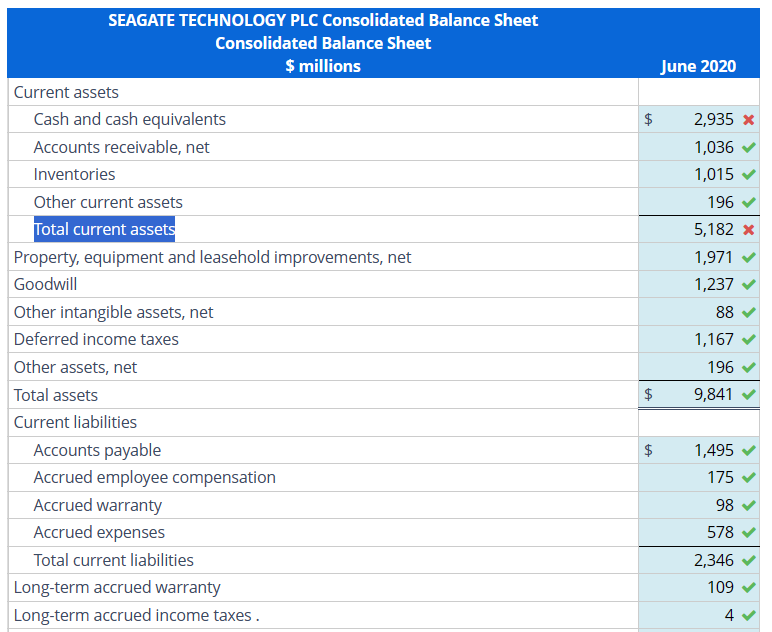Image resolution: width=772 pixels, height=632 pixels.
Task: Click the Accrued warranty label under Current liabilities
Action: [x=97, y=506]
